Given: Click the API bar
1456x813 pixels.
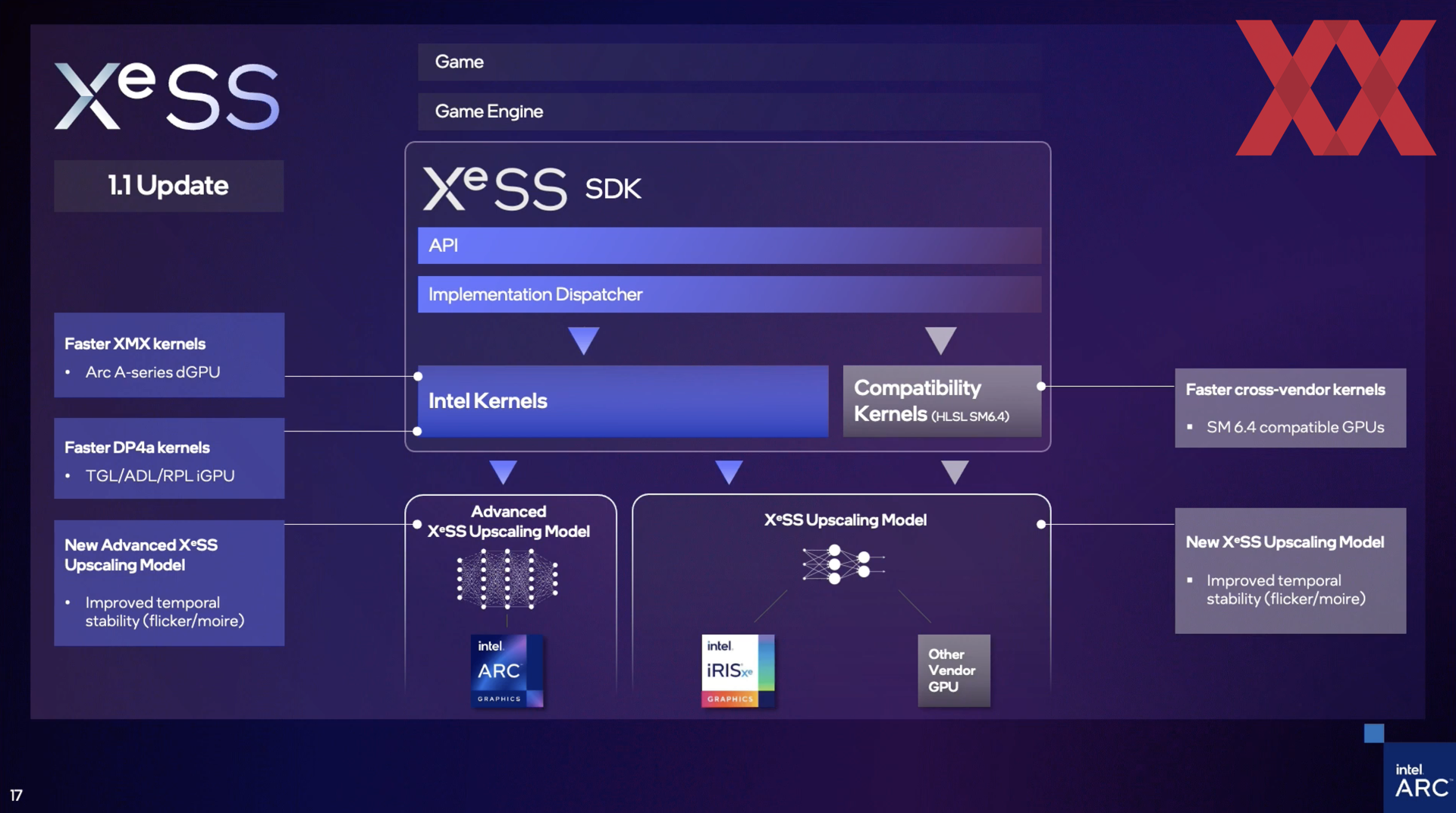Looking at the screenshot, I should (730, 245).
